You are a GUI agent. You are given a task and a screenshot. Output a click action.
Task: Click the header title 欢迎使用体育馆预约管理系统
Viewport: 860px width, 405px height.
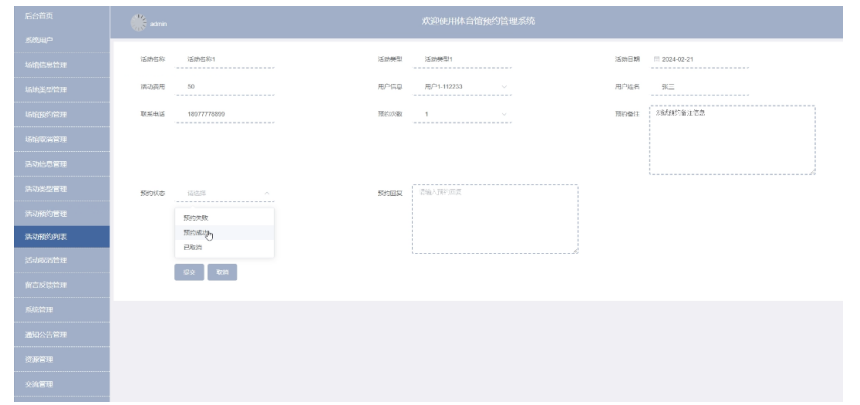coord(478,21)
